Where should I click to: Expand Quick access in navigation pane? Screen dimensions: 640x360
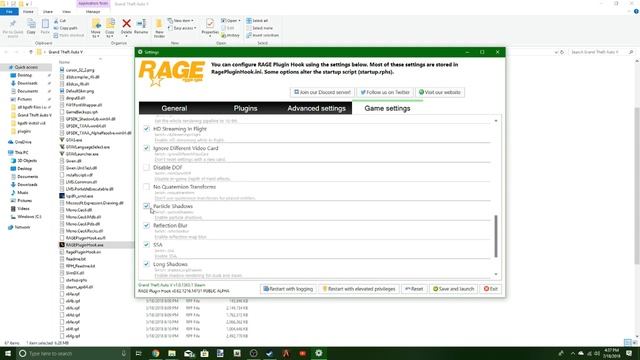click(26, 67)
